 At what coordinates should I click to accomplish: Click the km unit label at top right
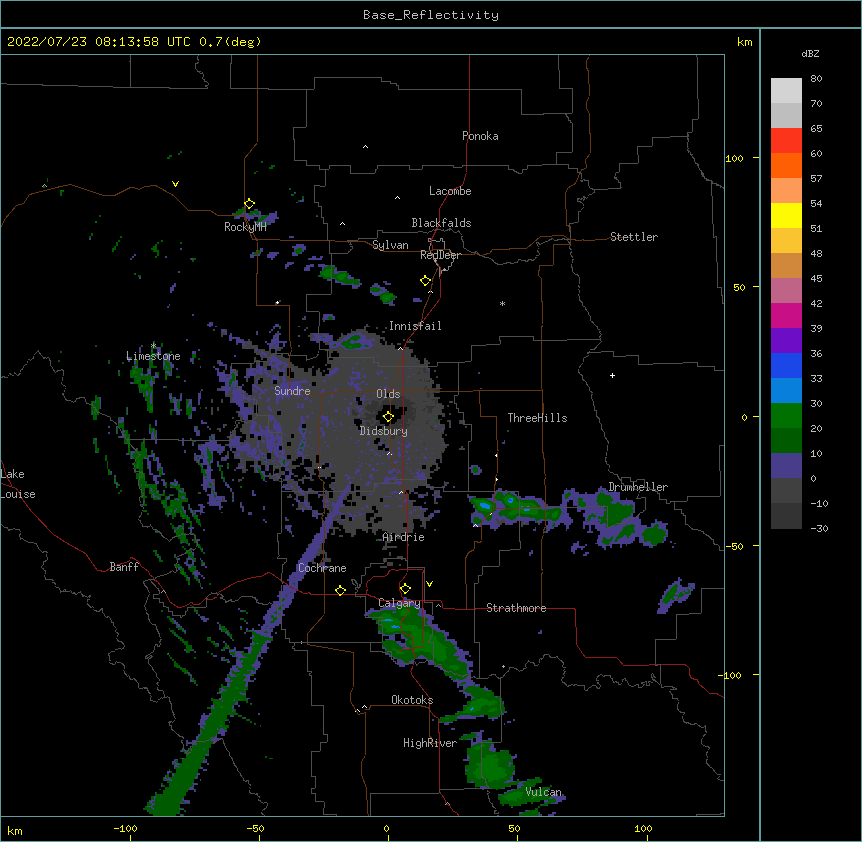744,42
